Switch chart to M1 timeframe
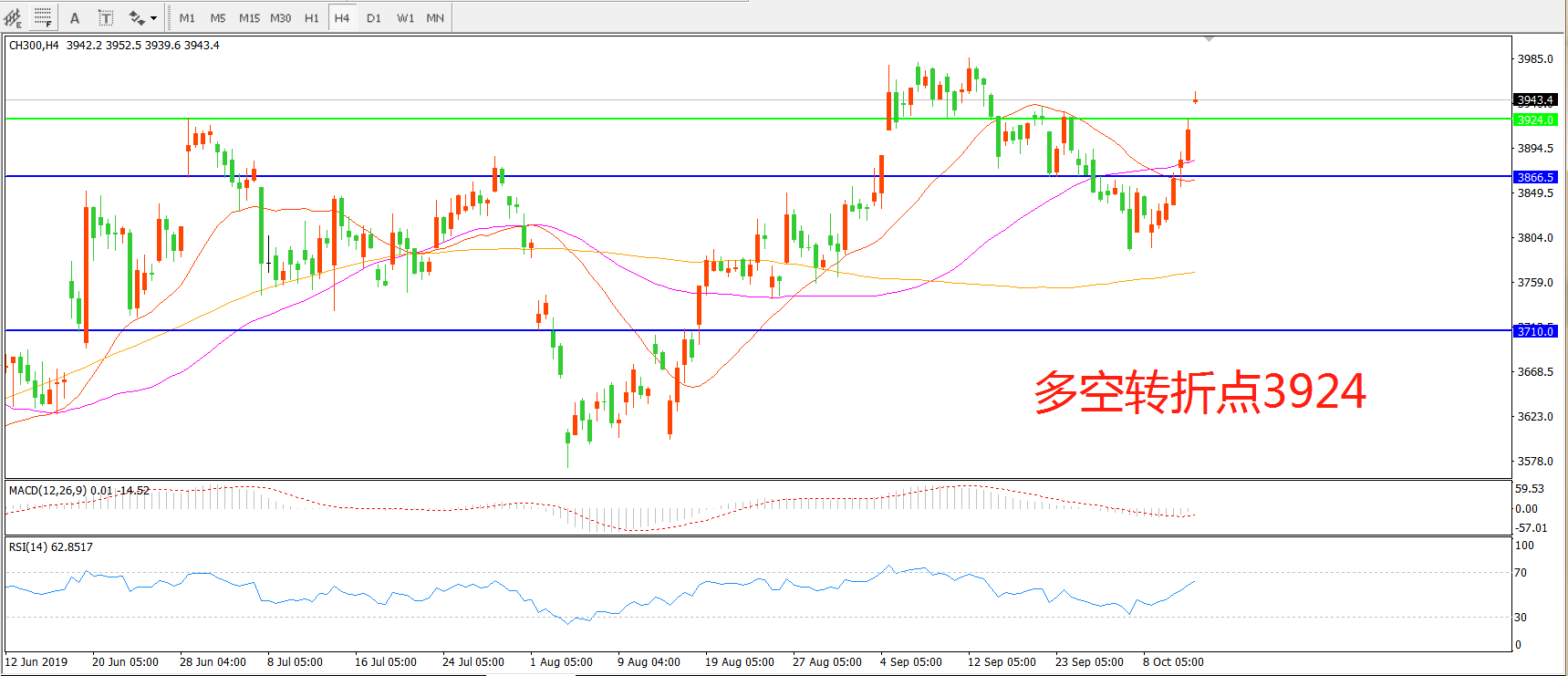The height and width of the screenshot is (676, 1568). 187,17
